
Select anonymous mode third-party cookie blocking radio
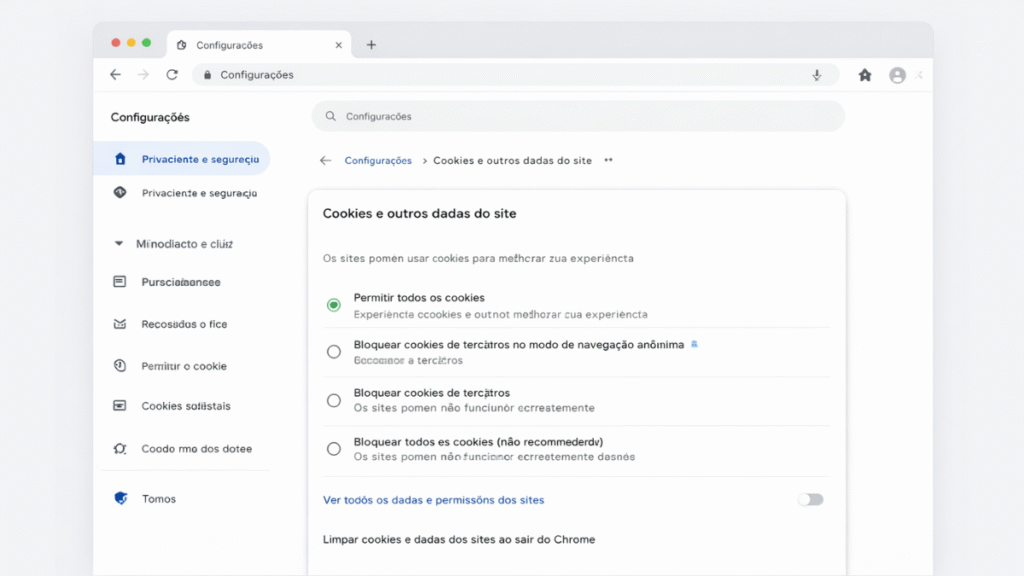334,351
